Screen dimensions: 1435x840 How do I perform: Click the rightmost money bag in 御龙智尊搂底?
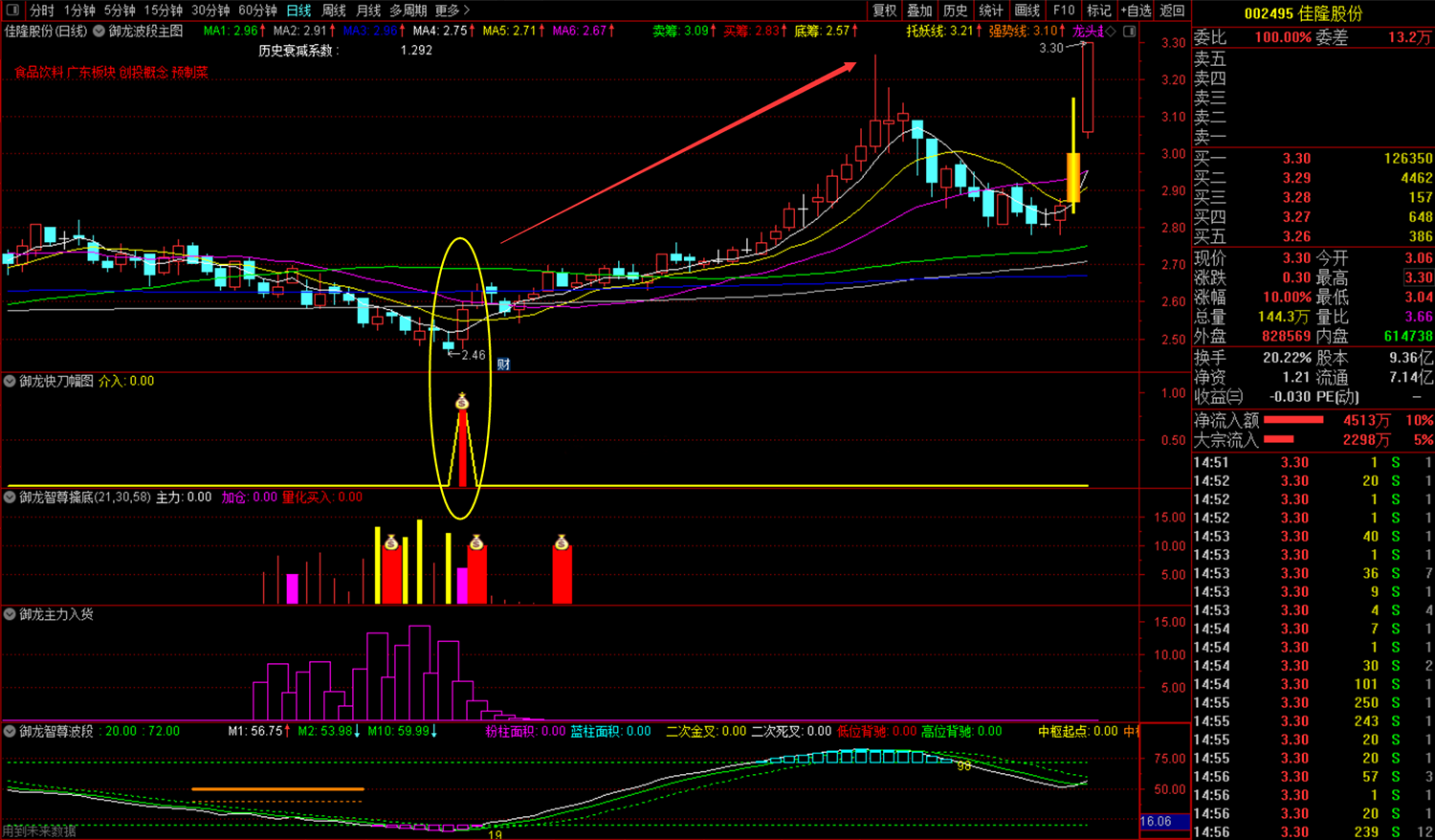[562, 542]
